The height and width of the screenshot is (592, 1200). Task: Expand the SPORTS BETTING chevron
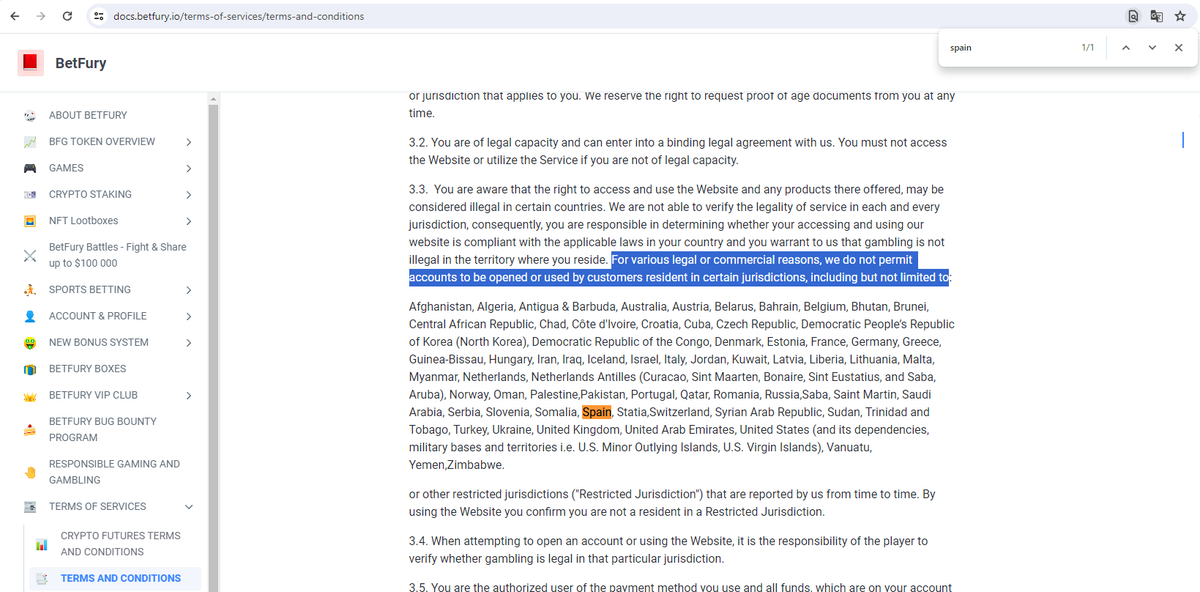(188, 290)
